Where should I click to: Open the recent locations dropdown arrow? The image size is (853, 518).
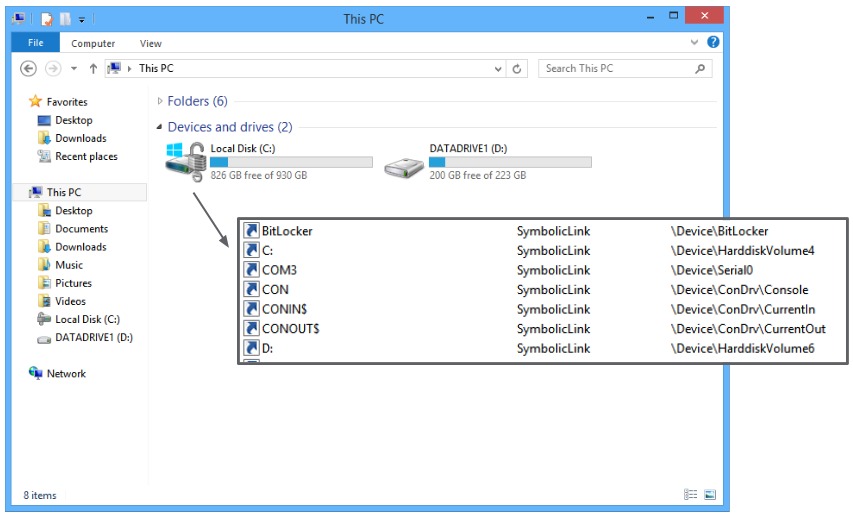[x=74, y=69]
